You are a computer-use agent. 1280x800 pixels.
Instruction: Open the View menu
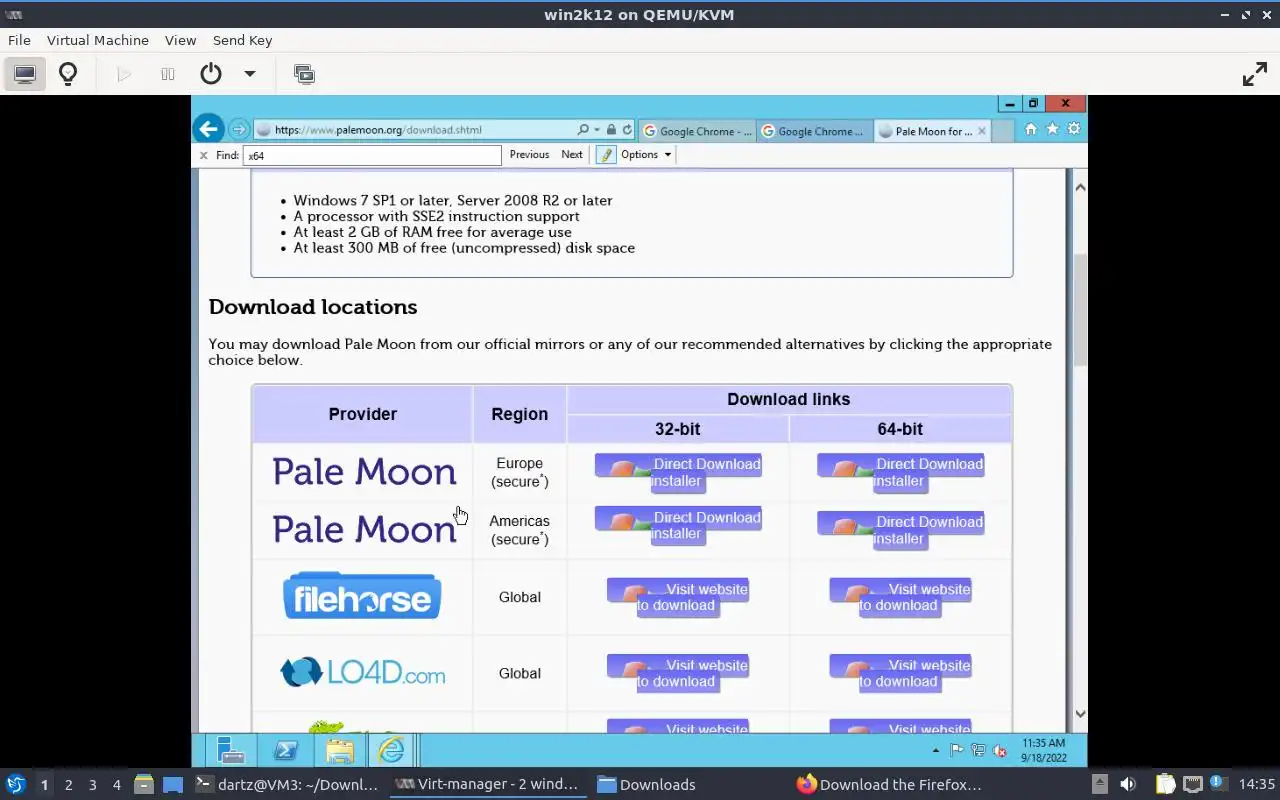[180, 40]
